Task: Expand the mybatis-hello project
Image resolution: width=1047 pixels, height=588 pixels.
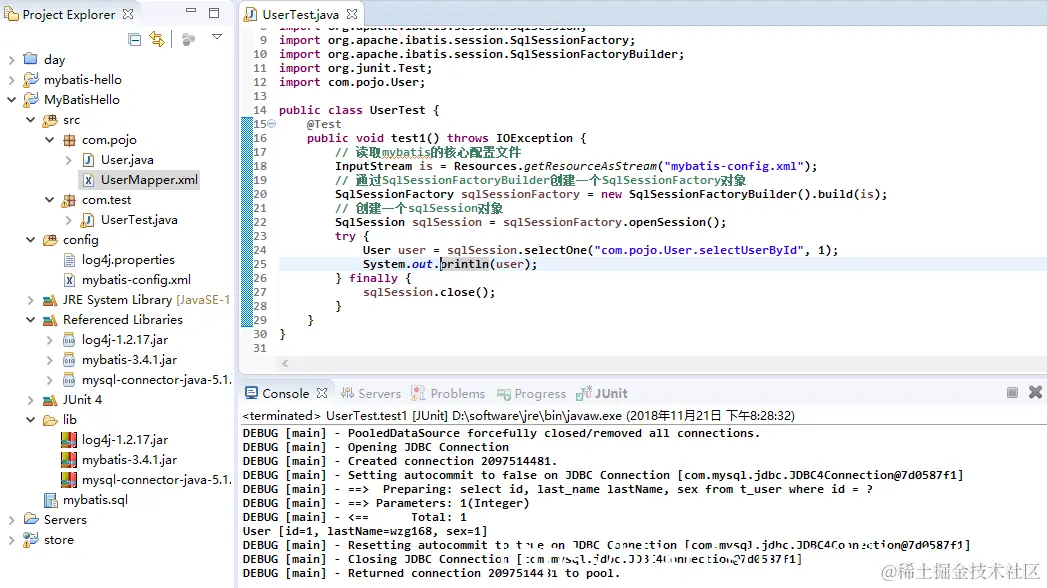Action: click(x=11, y=80)
